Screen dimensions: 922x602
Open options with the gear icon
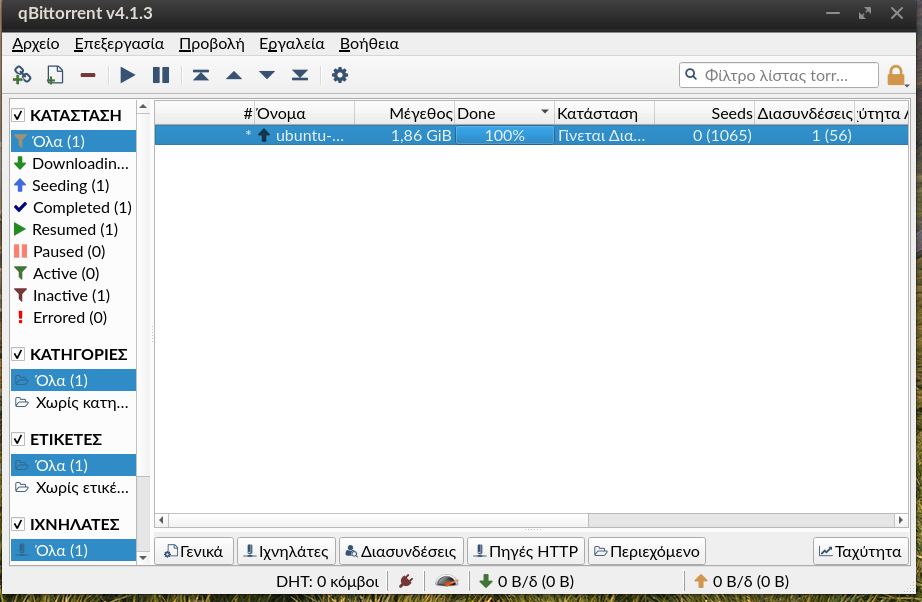pos(340,75)
